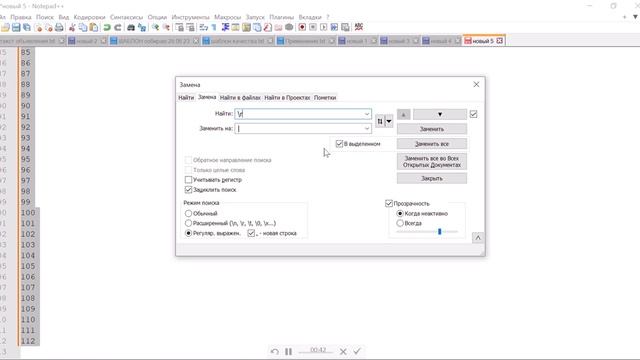Click the Zoom Out toolbar icon
Screen dimensions: 640x360
point(167,27)
